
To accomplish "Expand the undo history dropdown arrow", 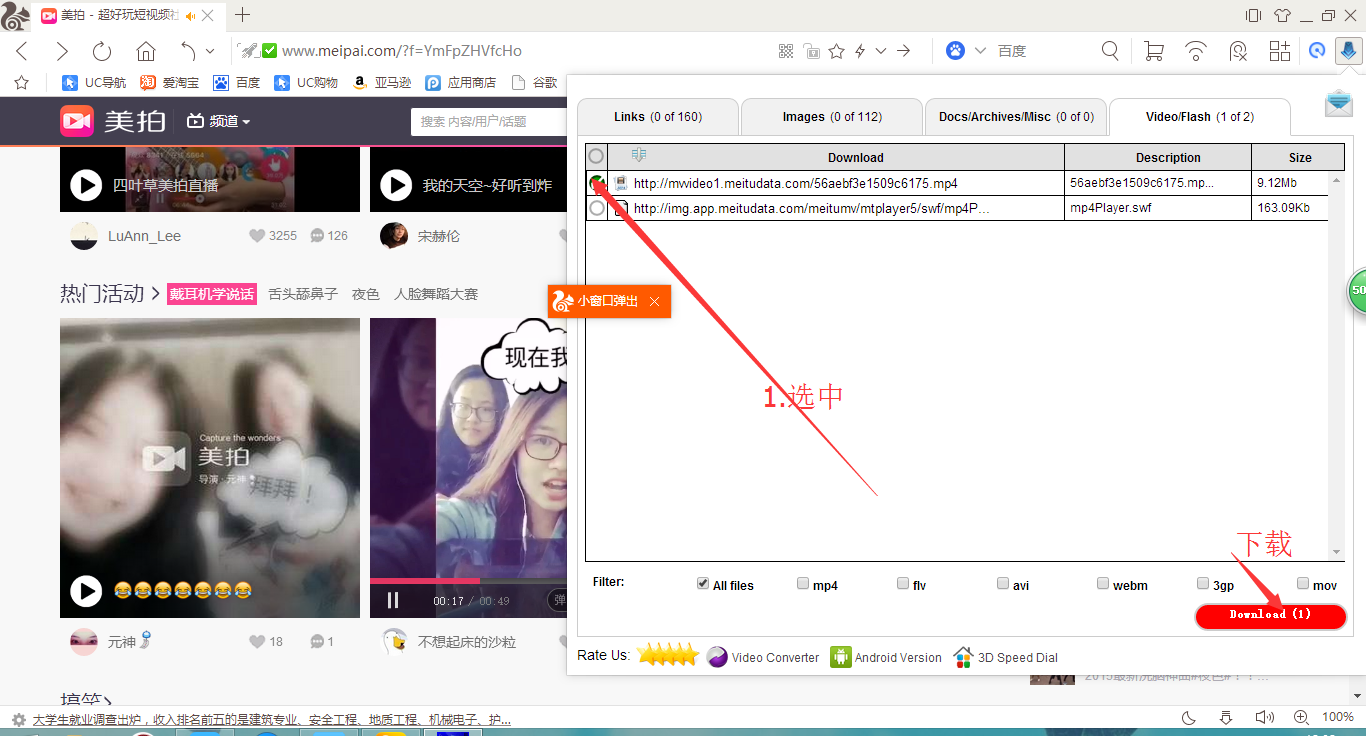I will tap(210, 51).
